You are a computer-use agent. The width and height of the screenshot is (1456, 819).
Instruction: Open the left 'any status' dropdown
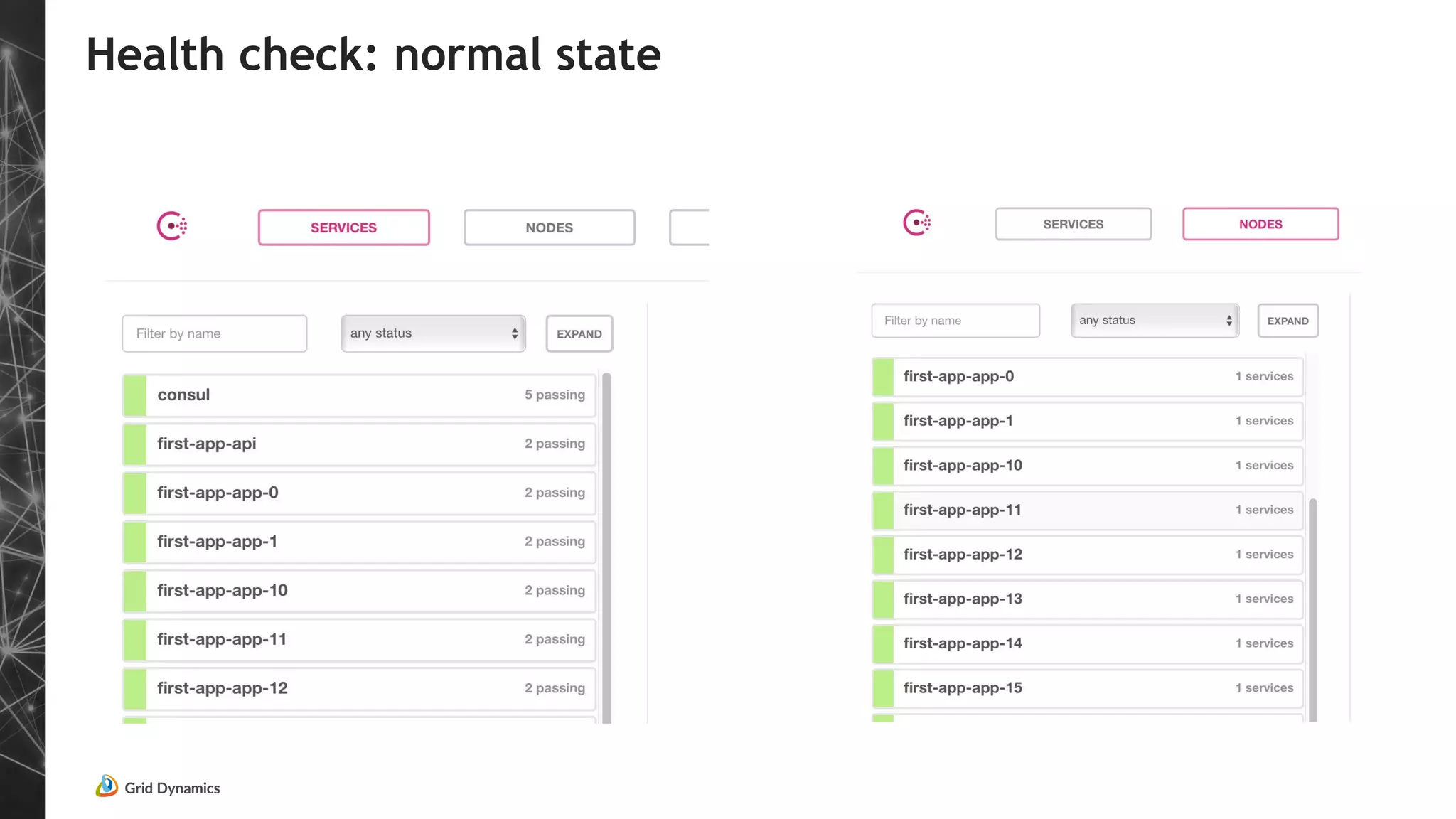(433, 333)
